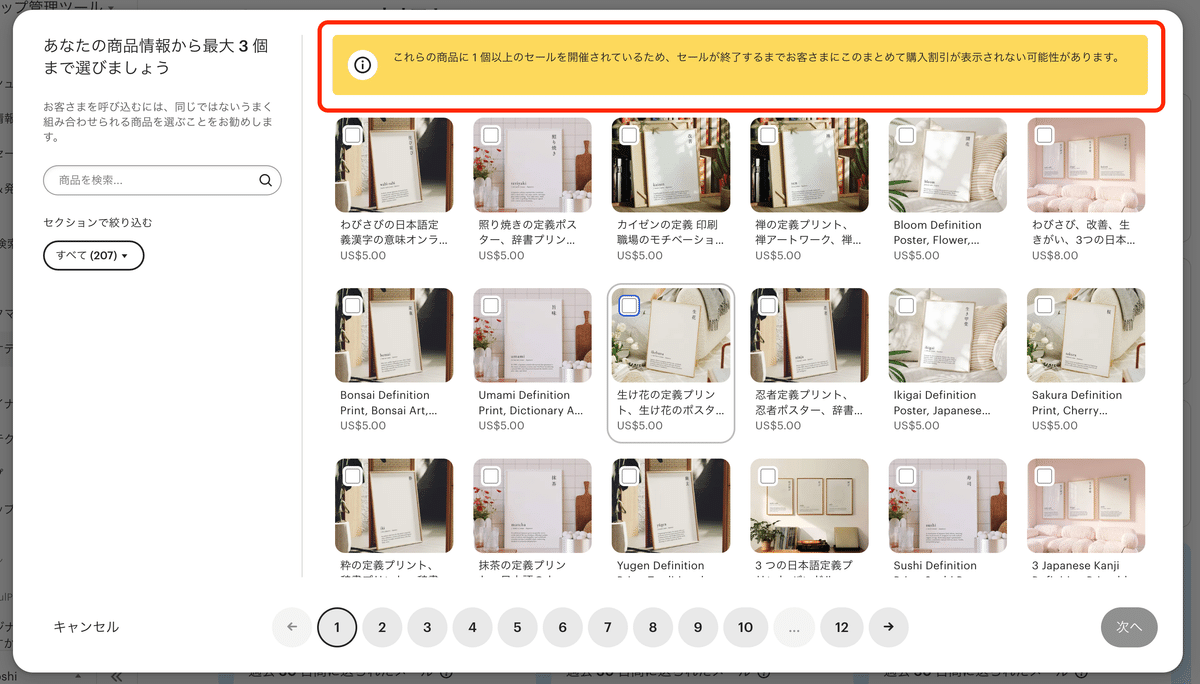
Task: Tick checkbox for 生け花の定義プリント
Action: (629, 305)
